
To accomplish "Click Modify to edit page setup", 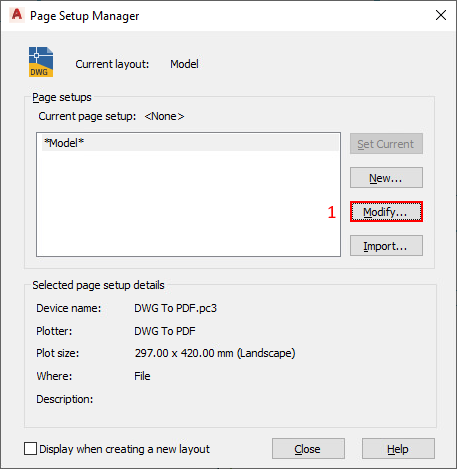I will tap(386, 212).
